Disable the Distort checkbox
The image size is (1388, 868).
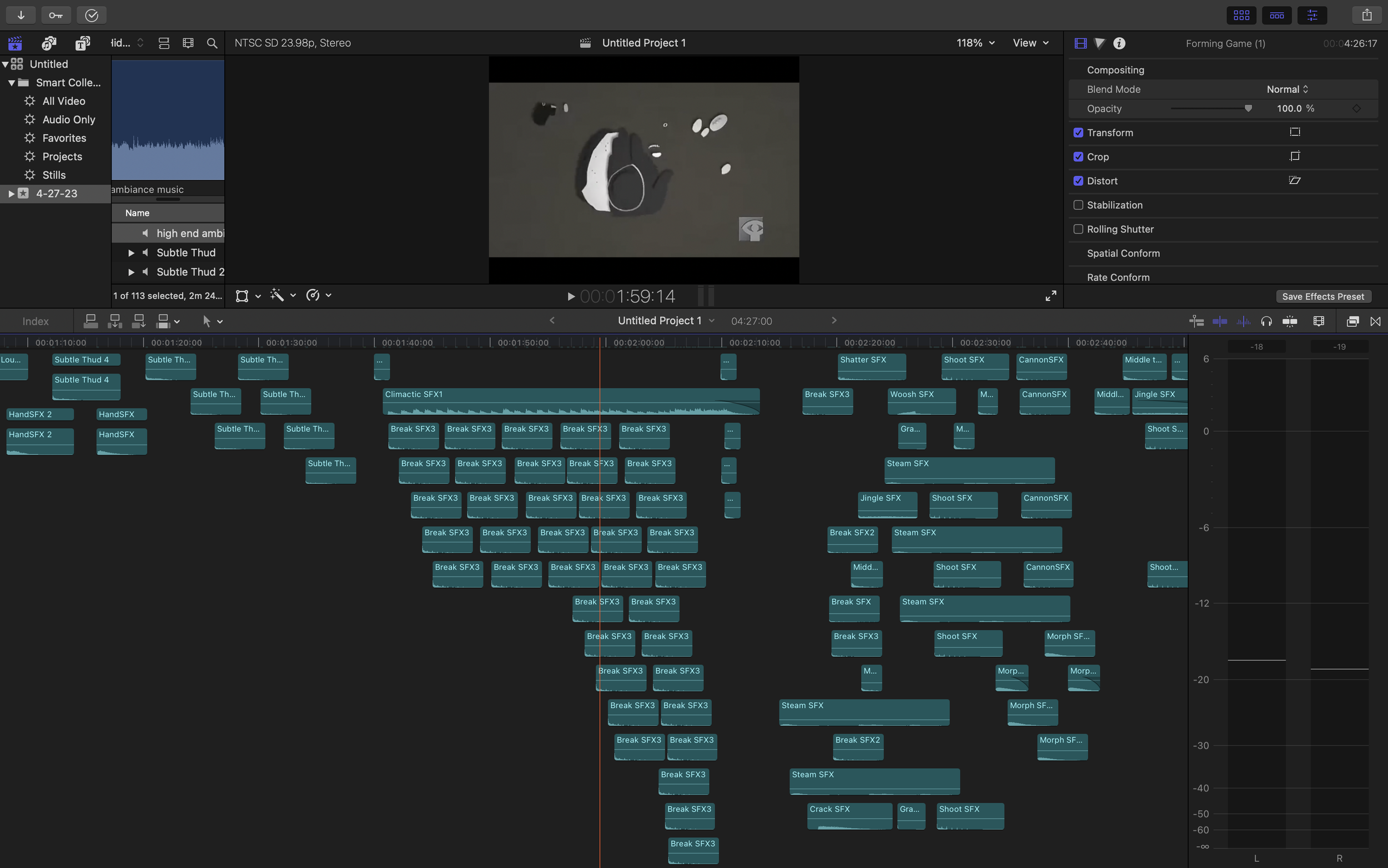pos(1078,181)
